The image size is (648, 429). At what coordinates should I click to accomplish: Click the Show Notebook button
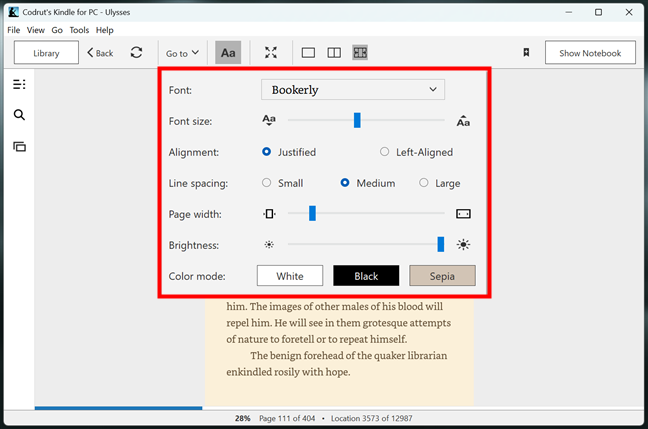point(590,53)
